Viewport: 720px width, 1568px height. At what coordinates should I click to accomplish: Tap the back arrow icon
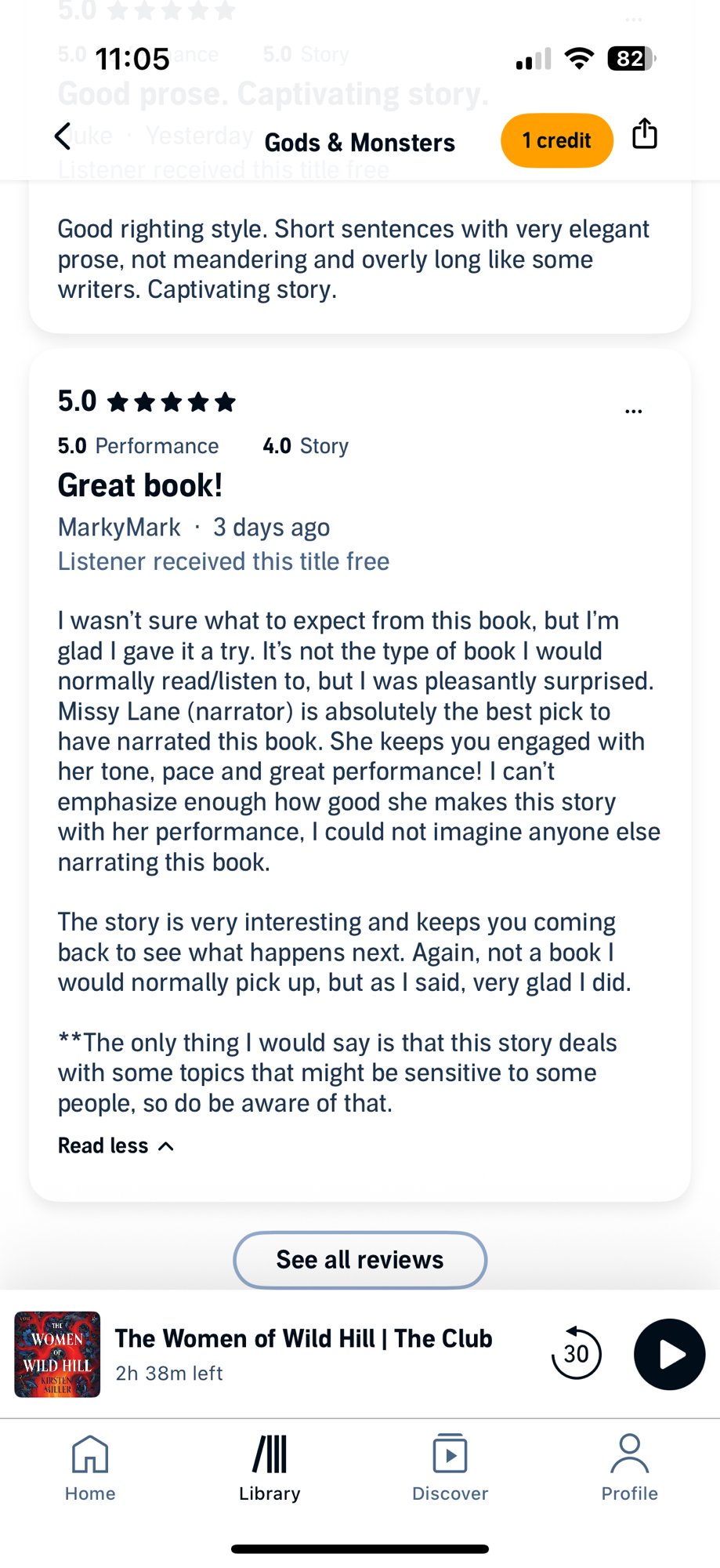pos(63,136)
